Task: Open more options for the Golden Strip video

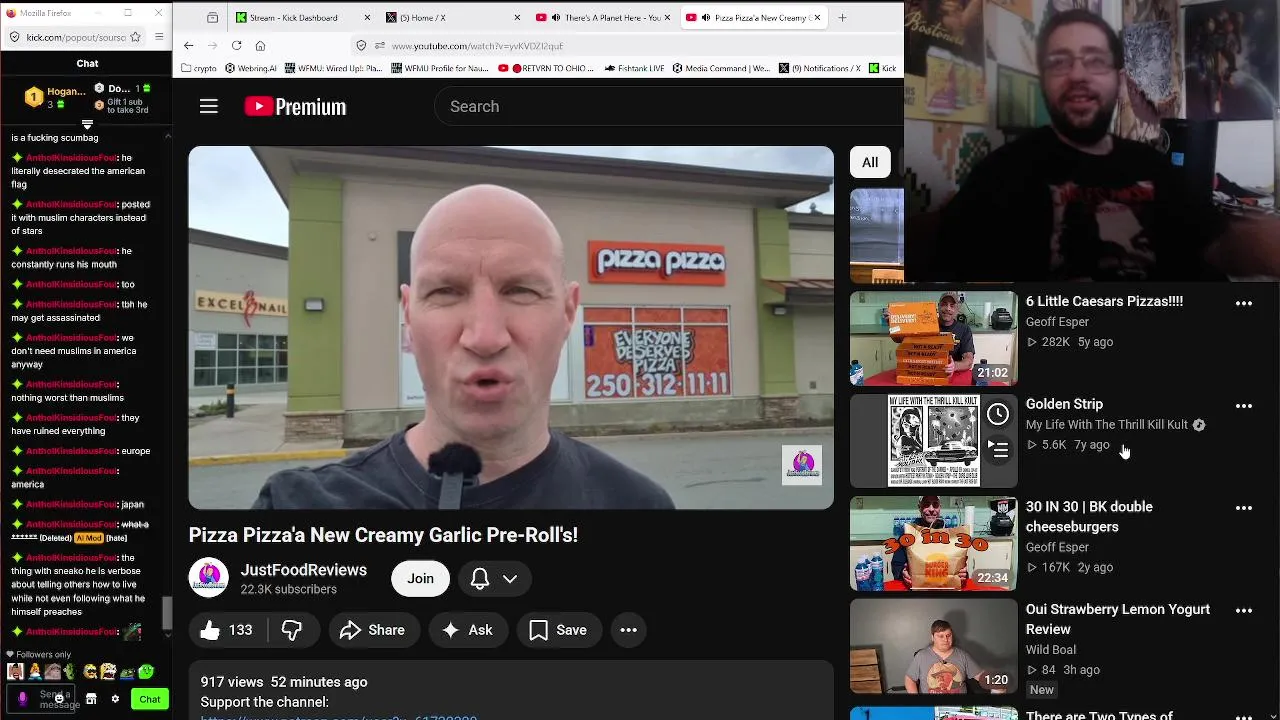Action: coord(1244,406)
